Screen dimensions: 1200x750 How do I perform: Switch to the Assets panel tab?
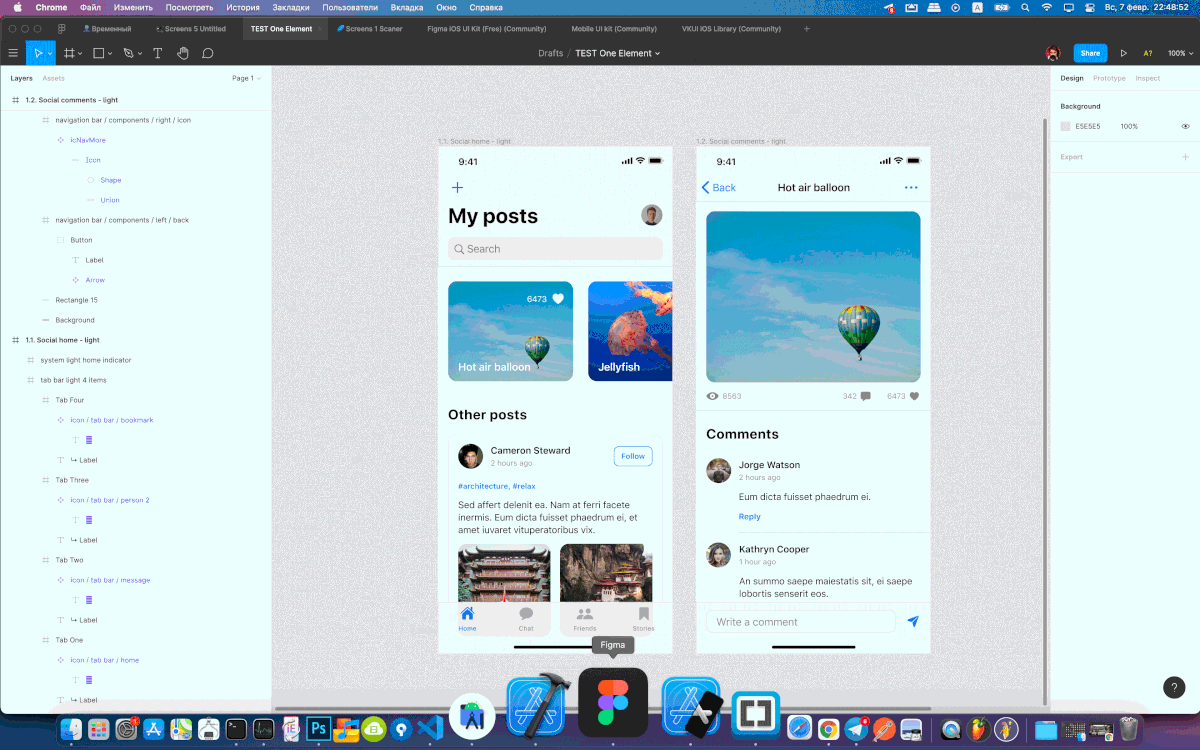53,78
